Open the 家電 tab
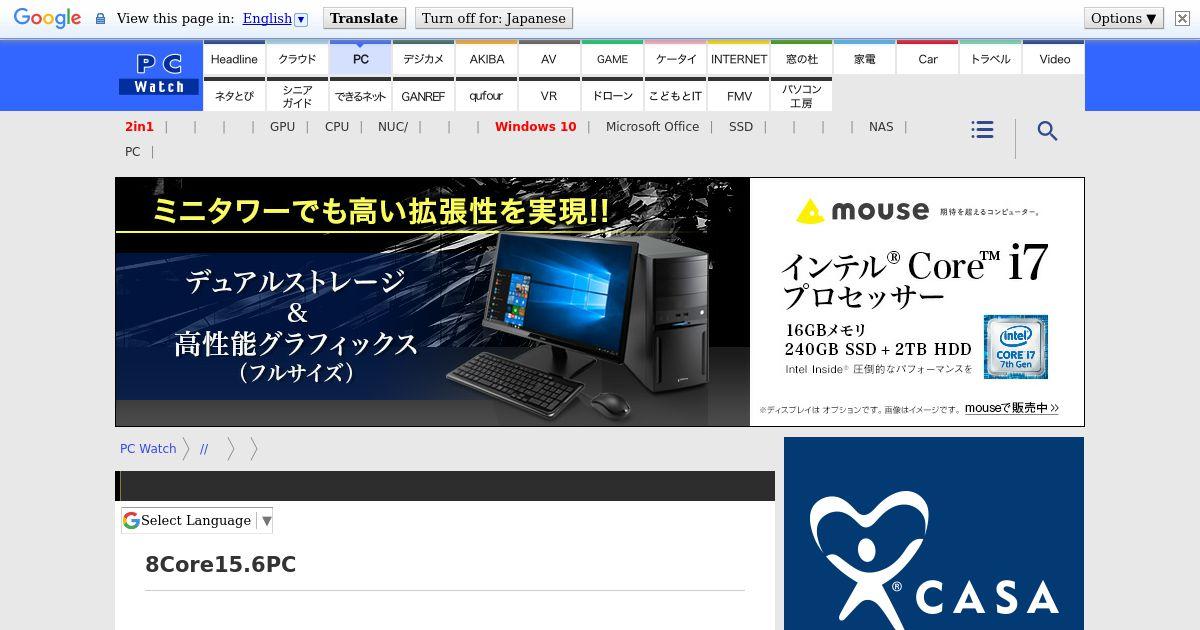1200x630 pixels. (864, 58)
